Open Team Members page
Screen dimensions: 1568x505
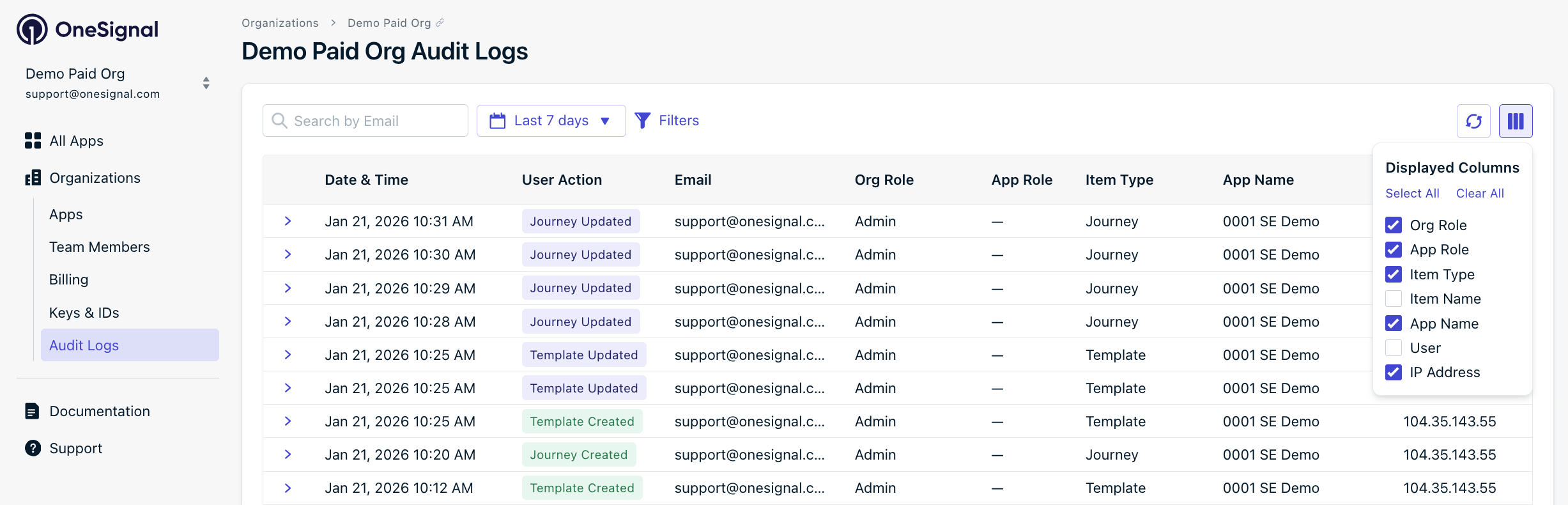click(x=99, y=247)
